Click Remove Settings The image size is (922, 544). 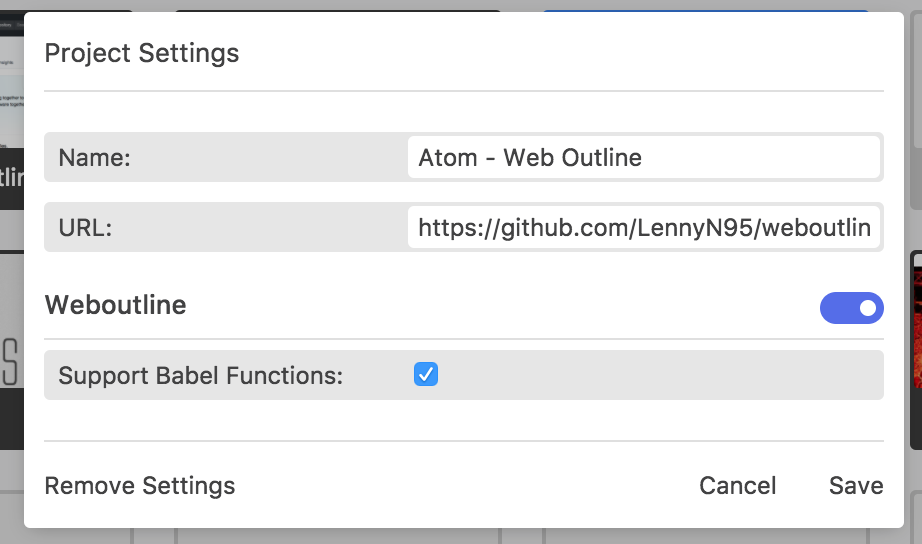tap(140, 486)
